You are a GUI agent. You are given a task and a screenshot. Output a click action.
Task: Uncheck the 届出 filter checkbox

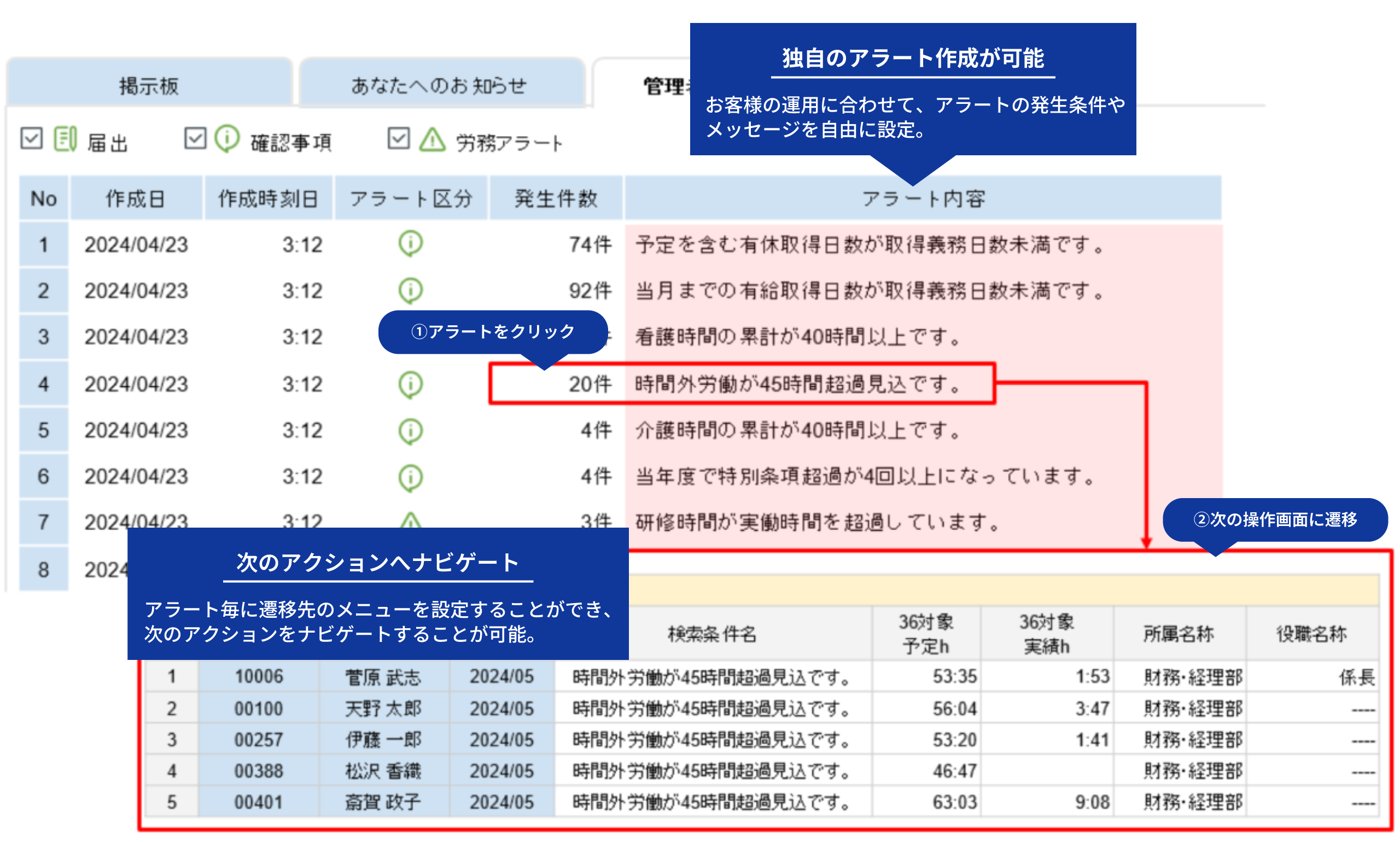[32, 138]
